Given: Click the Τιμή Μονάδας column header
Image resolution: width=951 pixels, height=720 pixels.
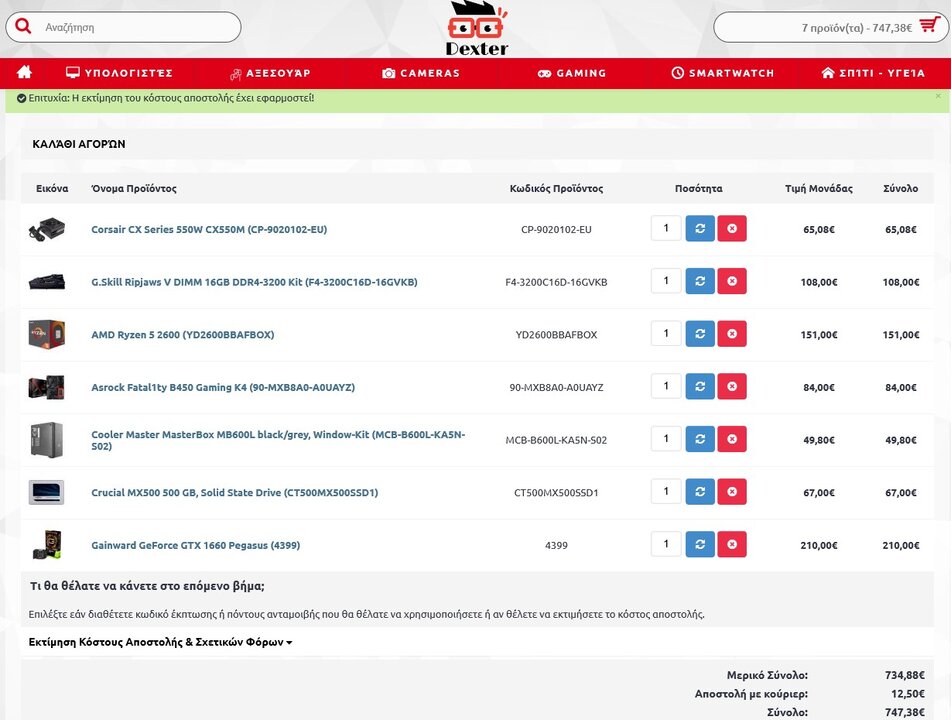Looking at the screenshot, I should pyautogui.click(x=819, y=189).
